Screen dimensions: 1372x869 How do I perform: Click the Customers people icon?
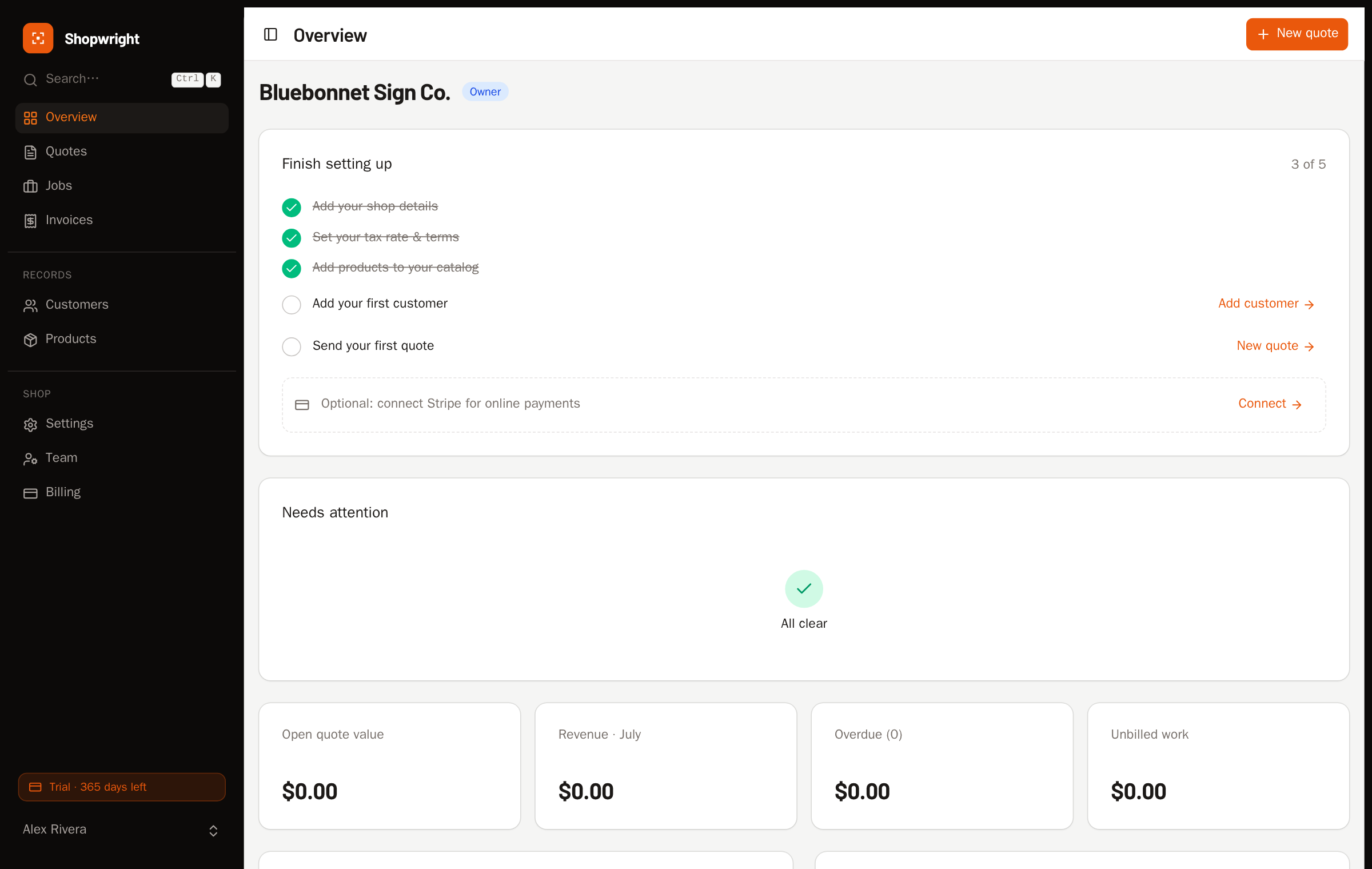30,305
